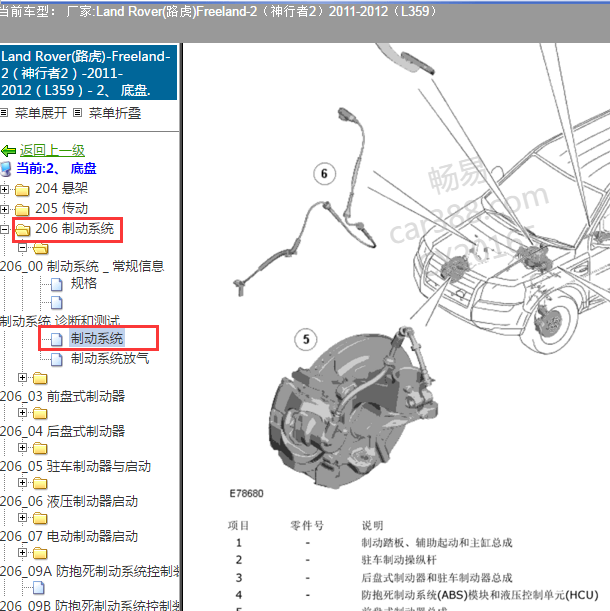Click the 说明 table column header

pos(373,526)
